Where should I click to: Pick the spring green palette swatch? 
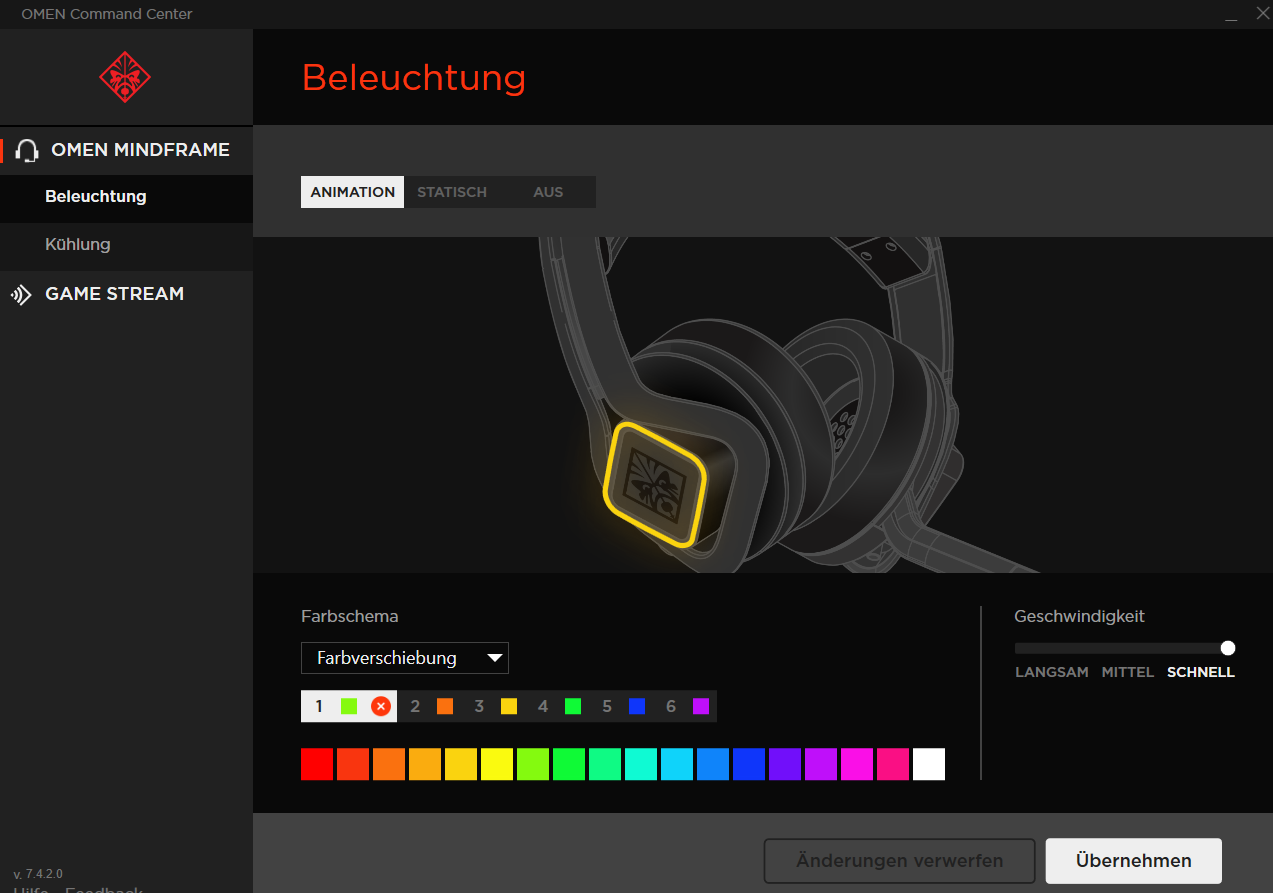coord(605,764)
